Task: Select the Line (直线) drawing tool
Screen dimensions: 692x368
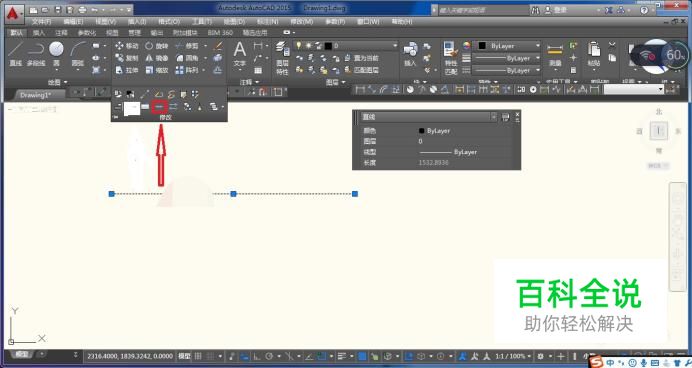Action: [x=16, y=54]
